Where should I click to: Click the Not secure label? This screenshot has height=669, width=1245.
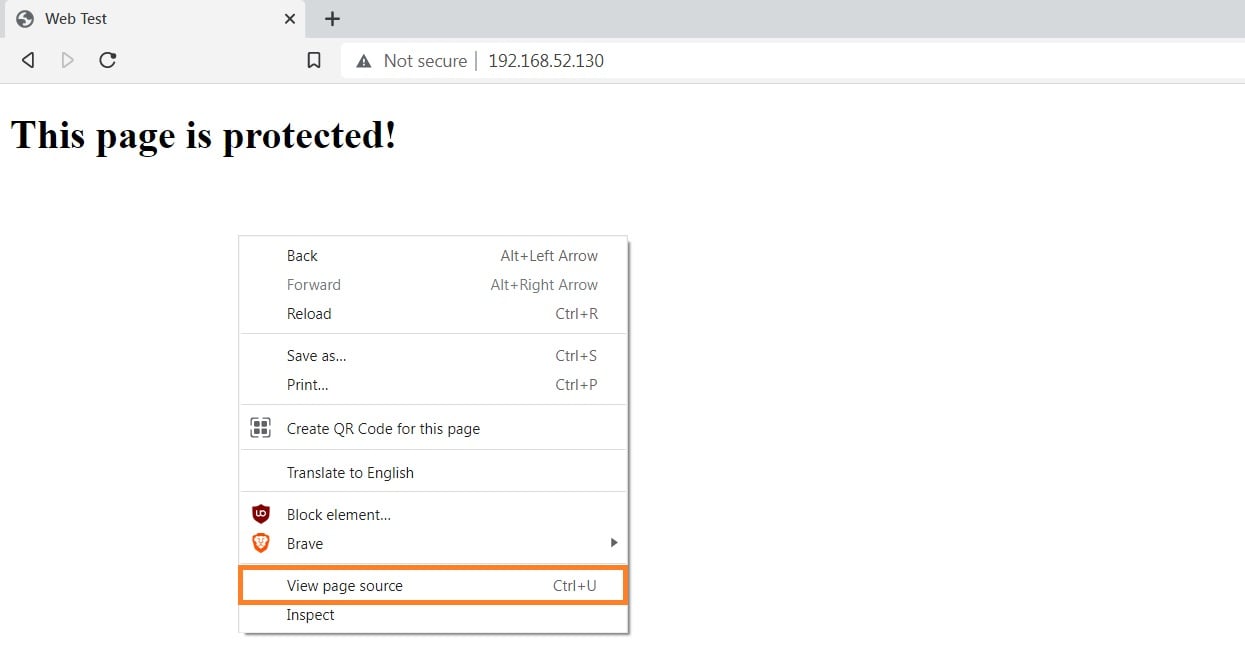point(425,61)
